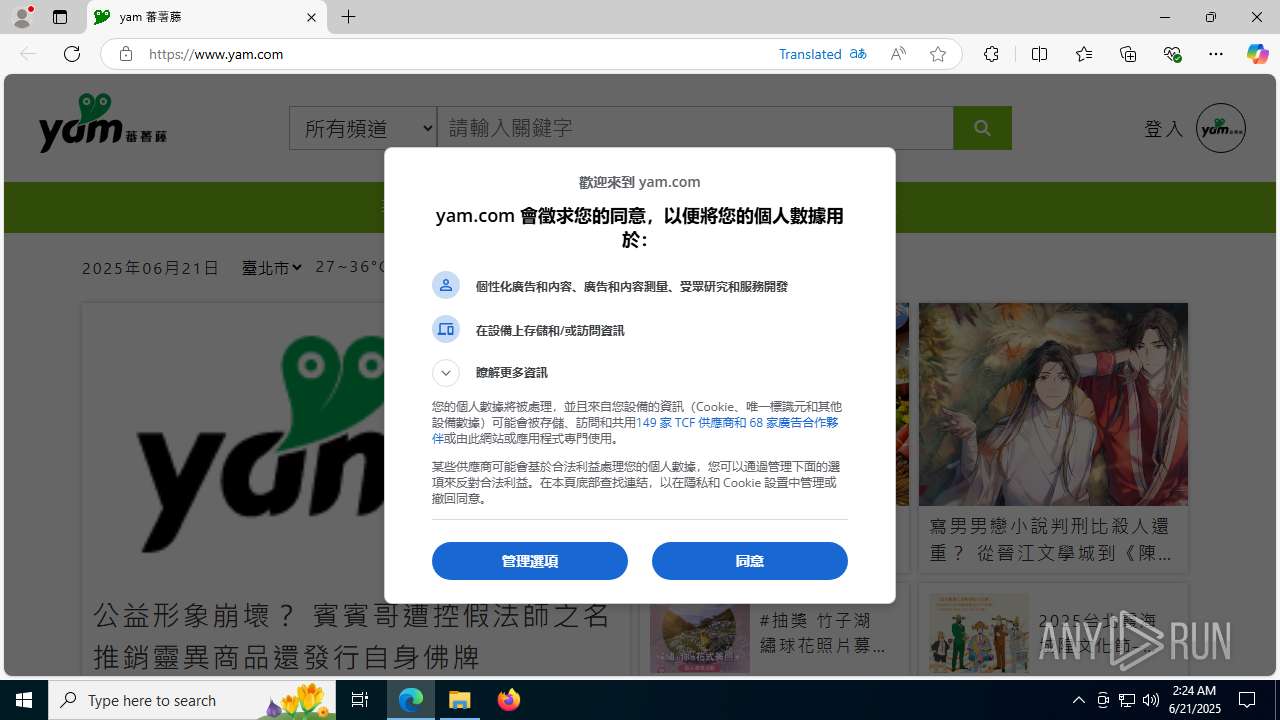Click the 登入 login link
This screenshot has width=1280, height=720.
tap(1163, 128)
